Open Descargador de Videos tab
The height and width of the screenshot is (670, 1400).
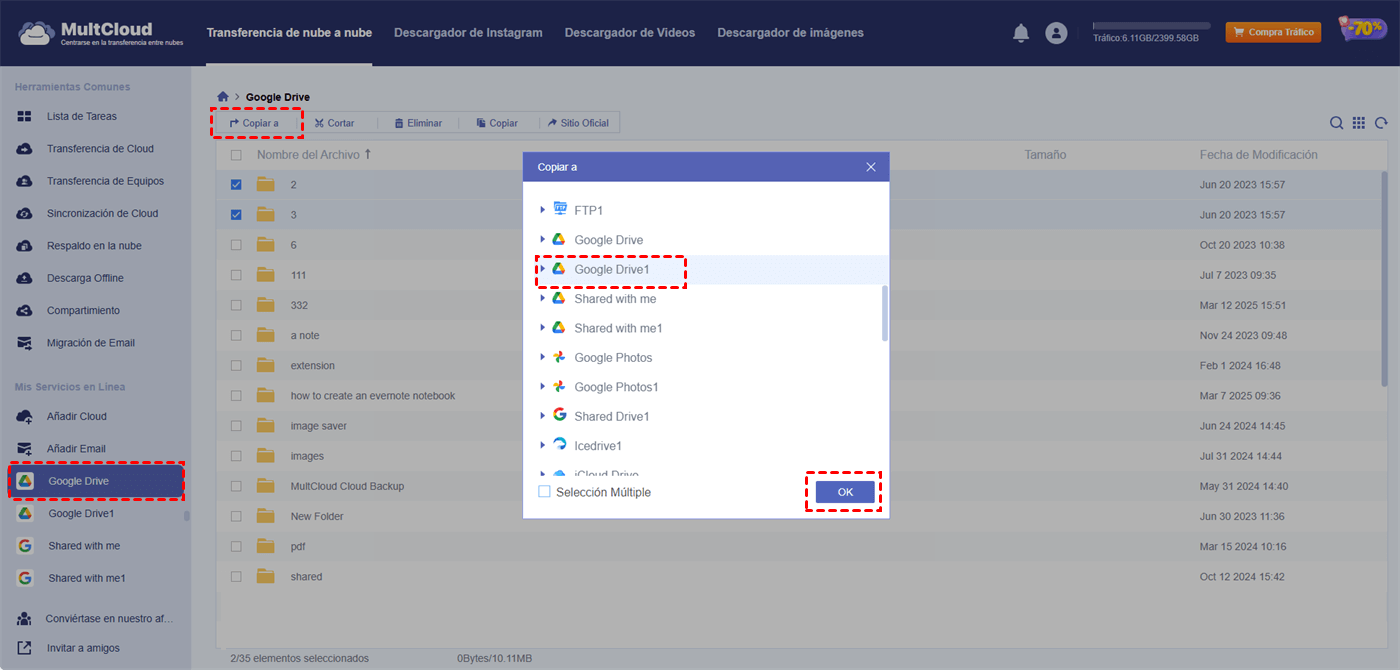coord(630,33)
